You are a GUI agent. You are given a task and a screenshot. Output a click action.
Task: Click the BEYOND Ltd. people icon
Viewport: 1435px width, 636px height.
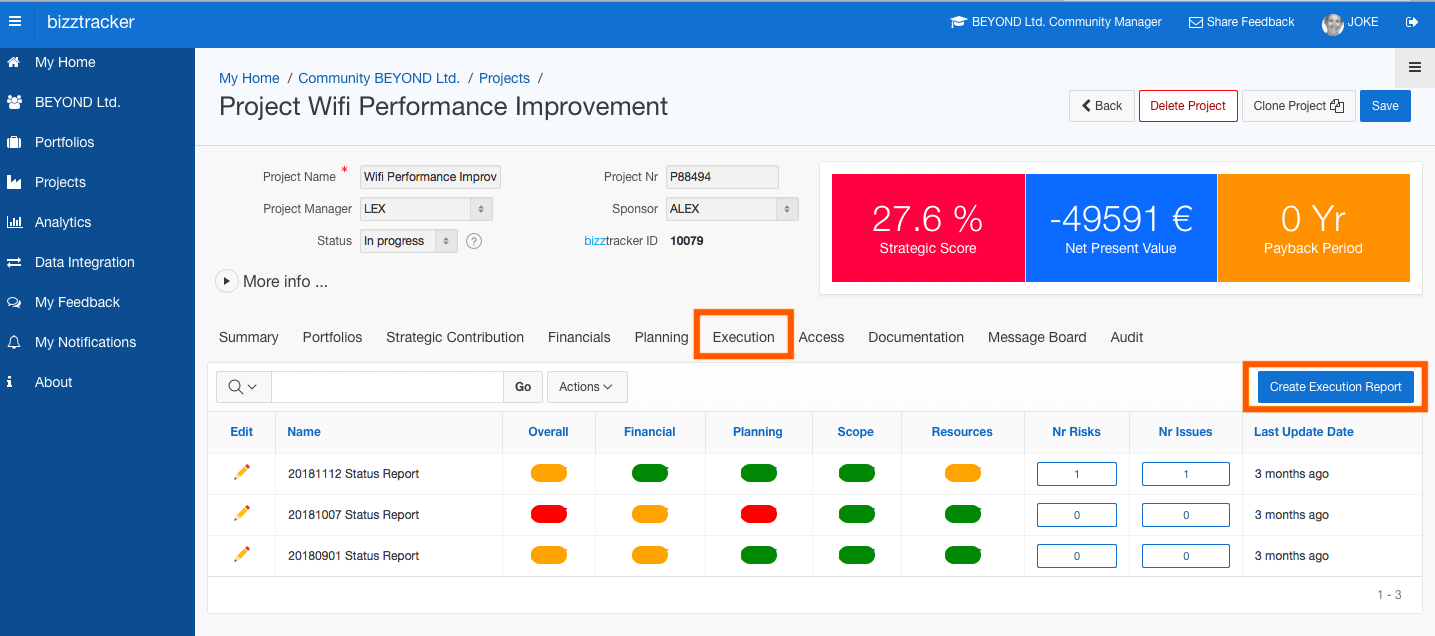(14, 102)
